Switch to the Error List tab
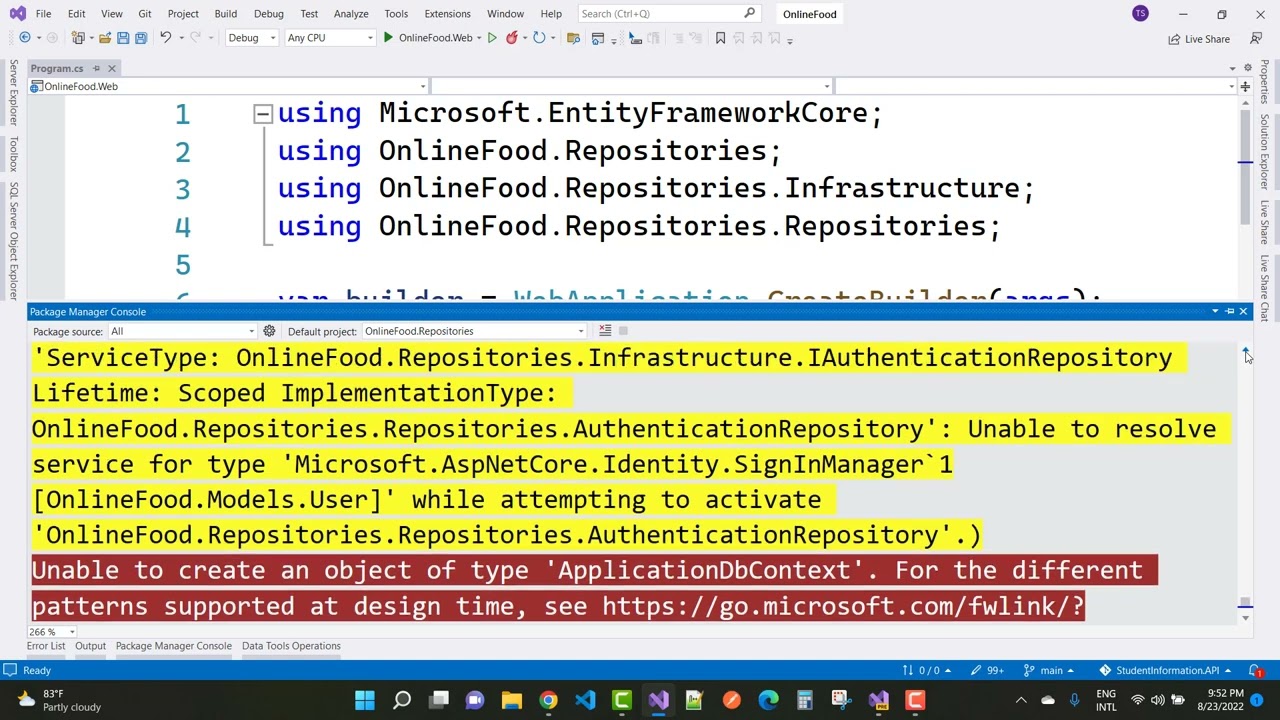The height and width of the screenshot is (720, 1280). pyautogui.click(x=46, y=646)
